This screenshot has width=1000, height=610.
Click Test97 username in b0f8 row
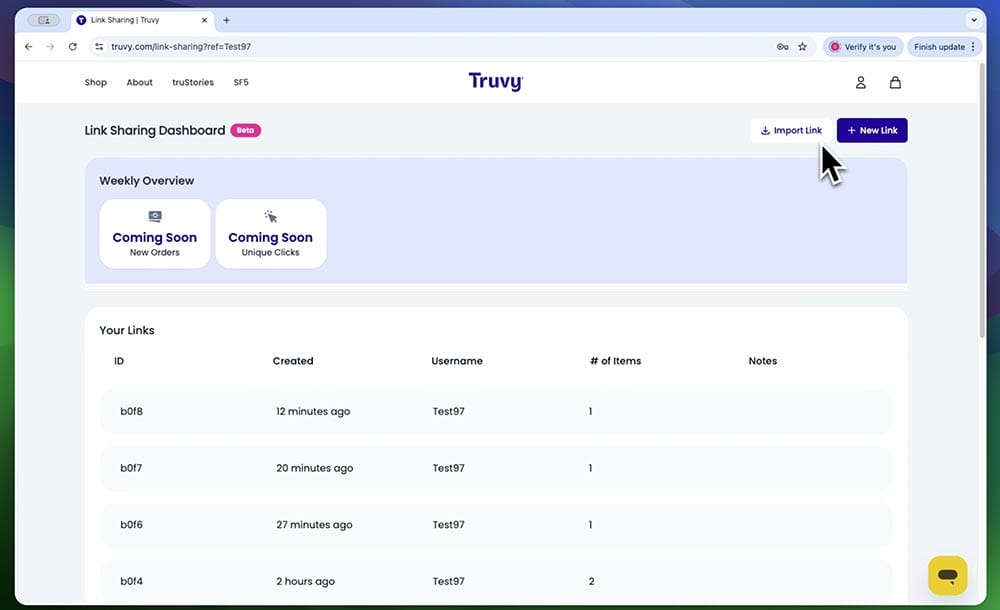[x=448, y=412]
